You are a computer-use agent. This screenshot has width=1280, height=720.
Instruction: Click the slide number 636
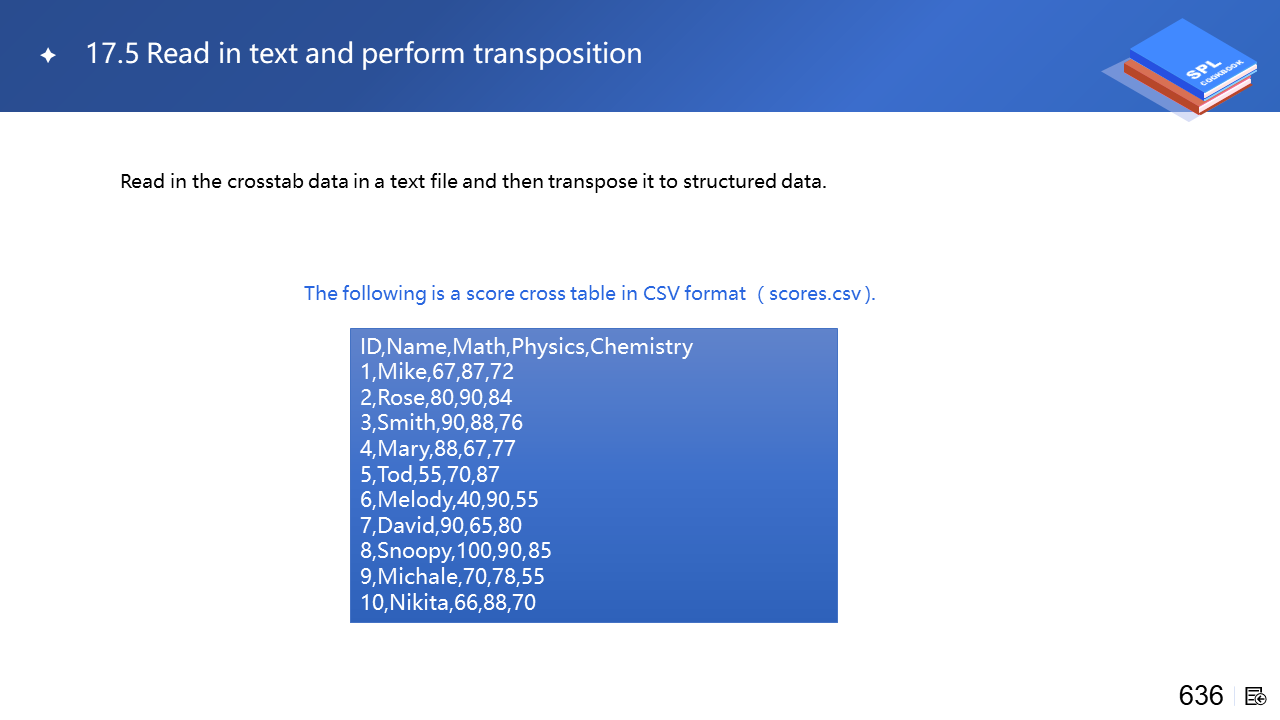click(x=1200, y=696)
